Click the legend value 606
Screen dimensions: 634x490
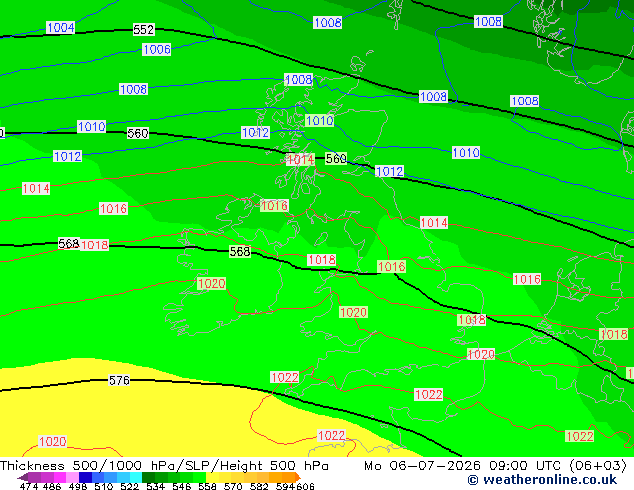(305, 486)
